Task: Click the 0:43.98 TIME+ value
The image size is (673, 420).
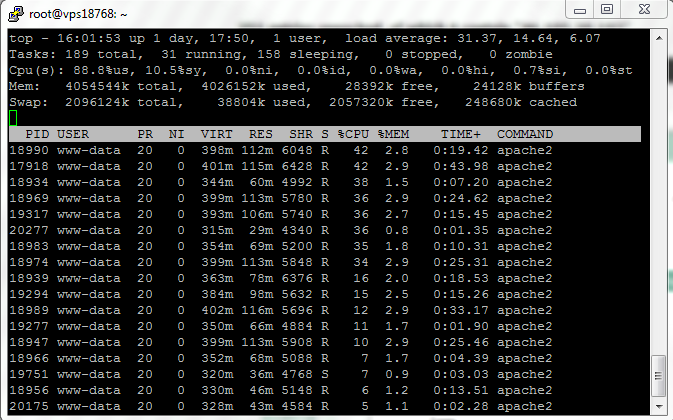Action: pyautogui.click(x=461, y=166)
